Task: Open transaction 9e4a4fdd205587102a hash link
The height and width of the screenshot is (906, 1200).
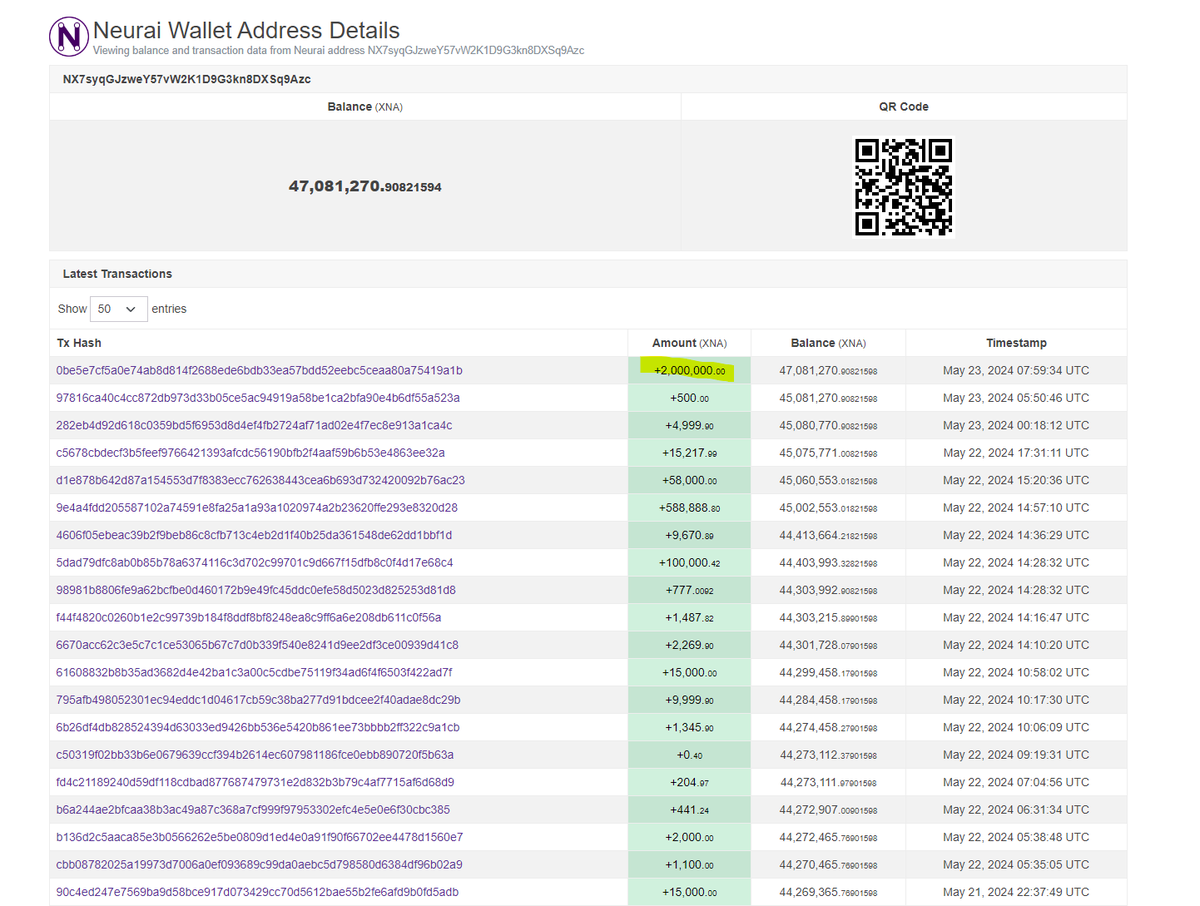Action: click(x=257, y=508)
